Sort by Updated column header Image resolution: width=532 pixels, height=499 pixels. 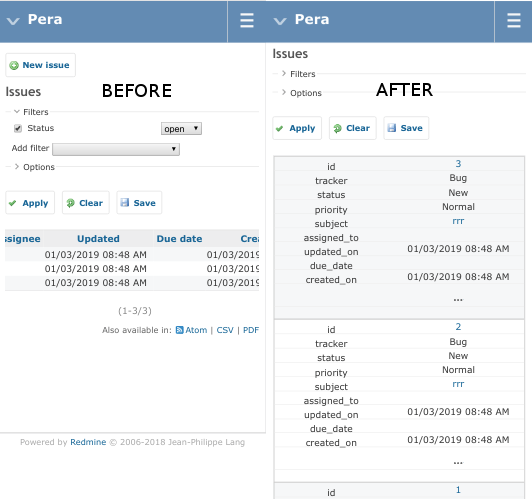[x=98, y=239]
